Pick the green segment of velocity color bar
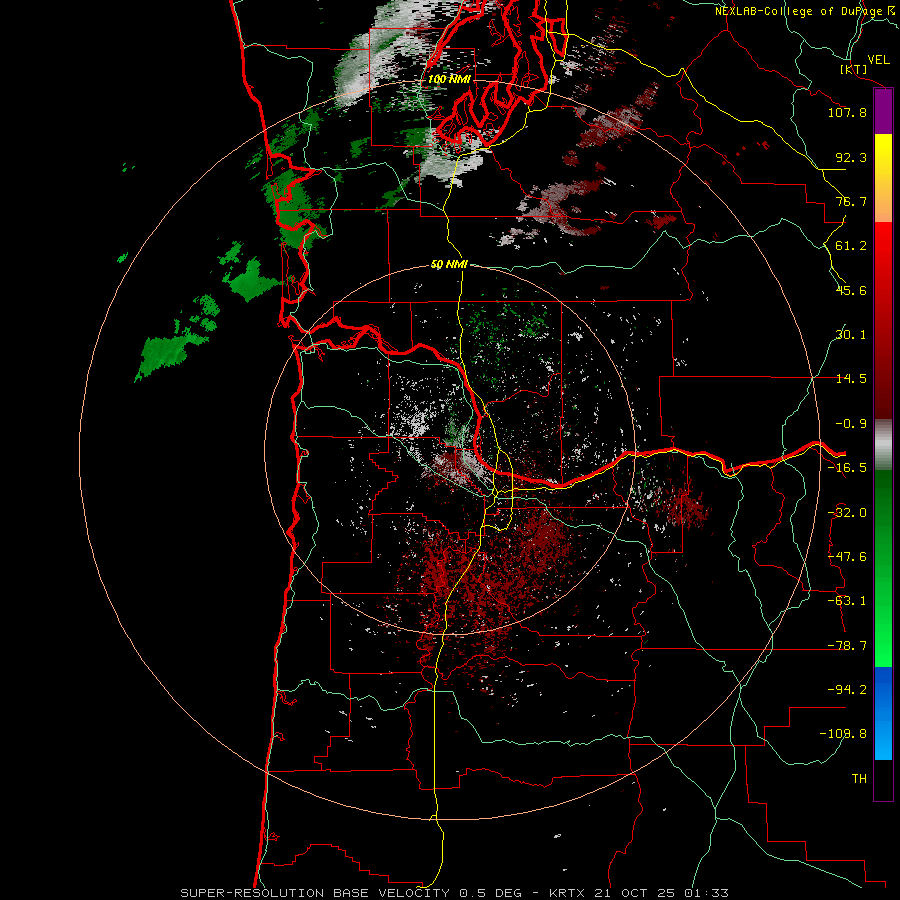 [883, 568]
